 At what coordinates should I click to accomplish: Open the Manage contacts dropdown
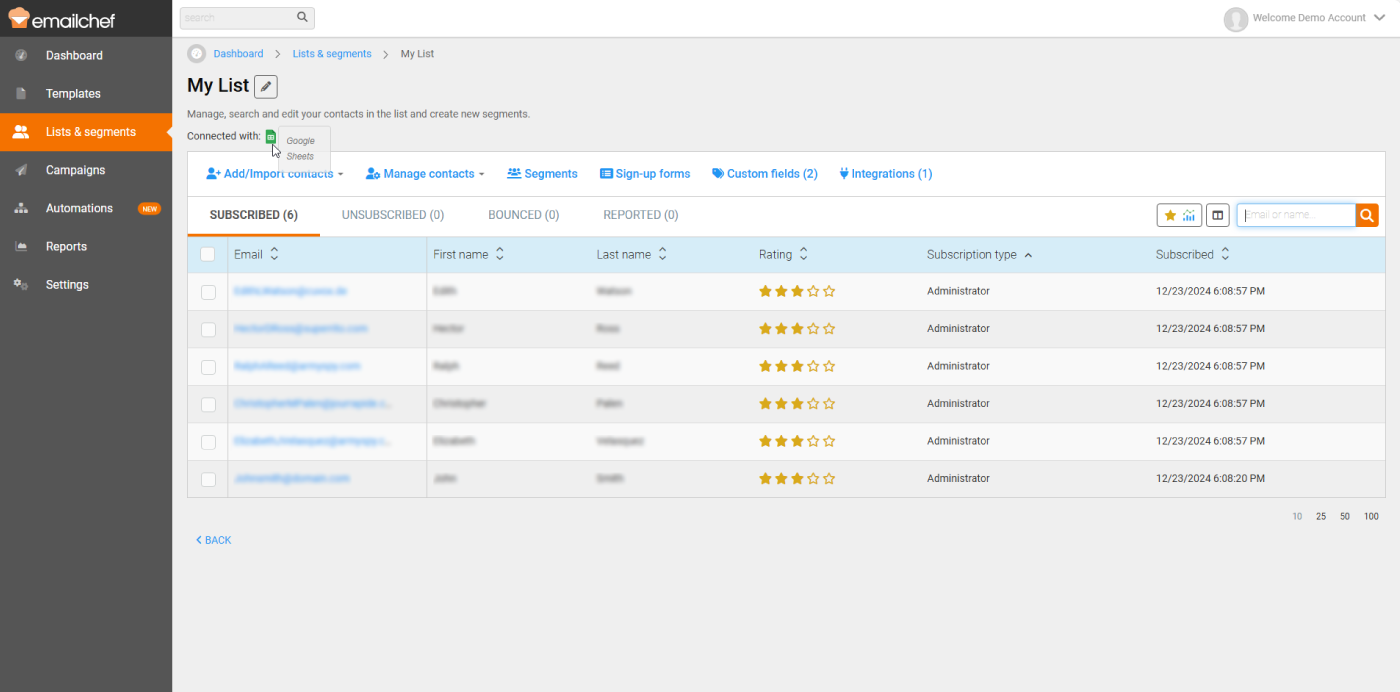tap(425, 174)
